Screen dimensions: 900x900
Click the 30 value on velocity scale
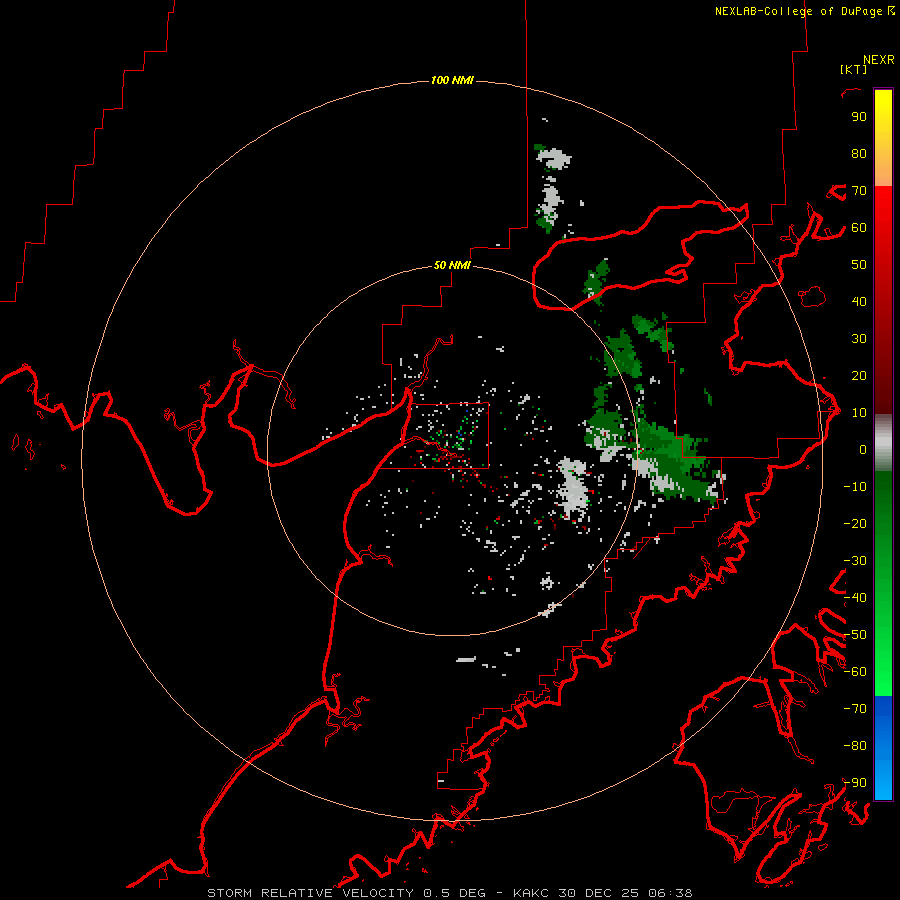coord(859,339)
